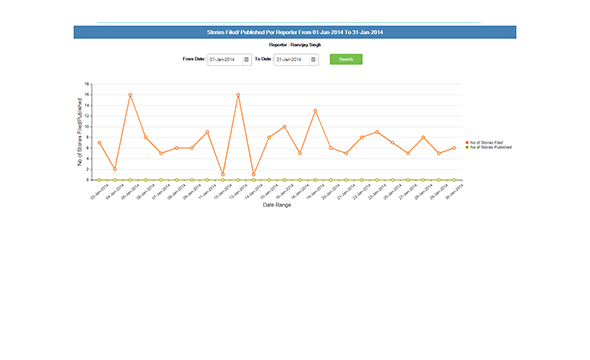The image size is (590, 360).
Task: Toggle the No of Stories Filed legend entry
Action: [x=484, y=143]
